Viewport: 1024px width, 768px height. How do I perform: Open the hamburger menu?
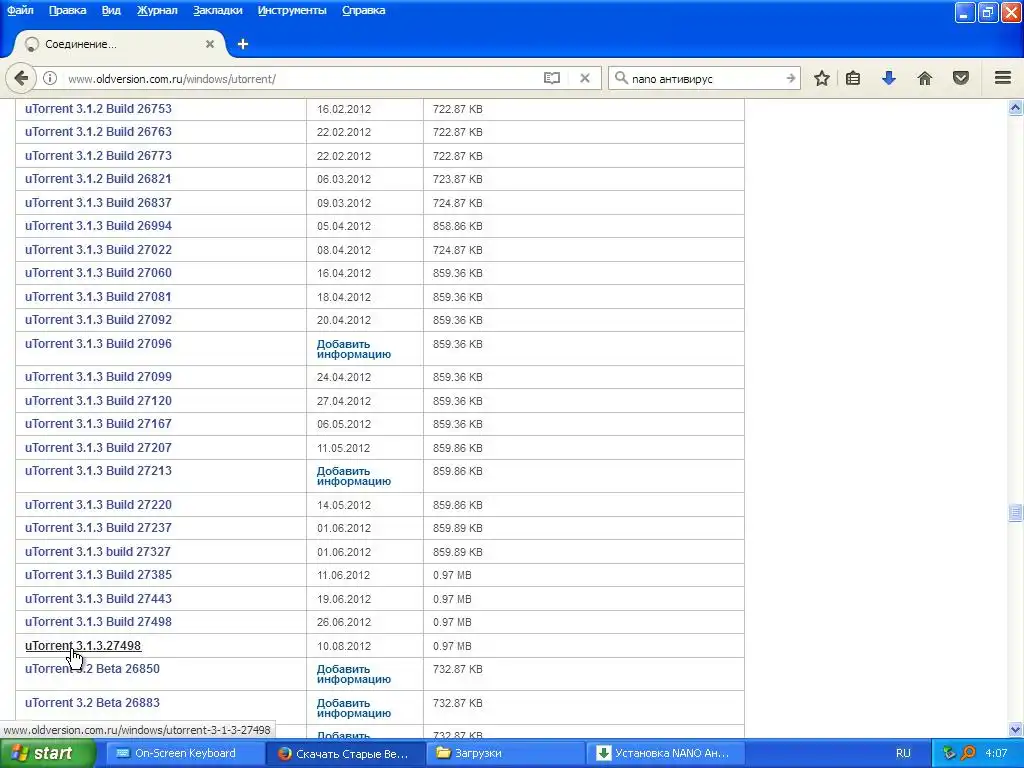(x=1003, y=78)
